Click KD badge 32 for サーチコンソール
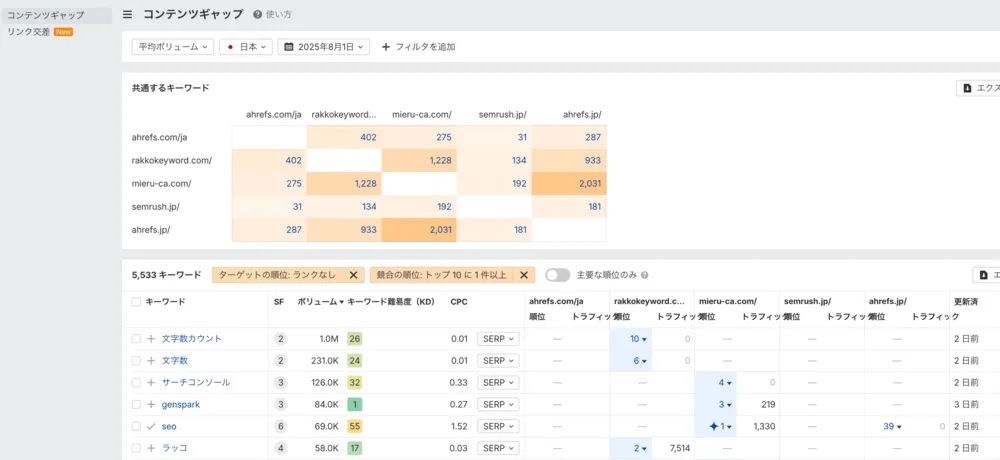This screenshot has height=460, width=1000. (x=355, y=382)
